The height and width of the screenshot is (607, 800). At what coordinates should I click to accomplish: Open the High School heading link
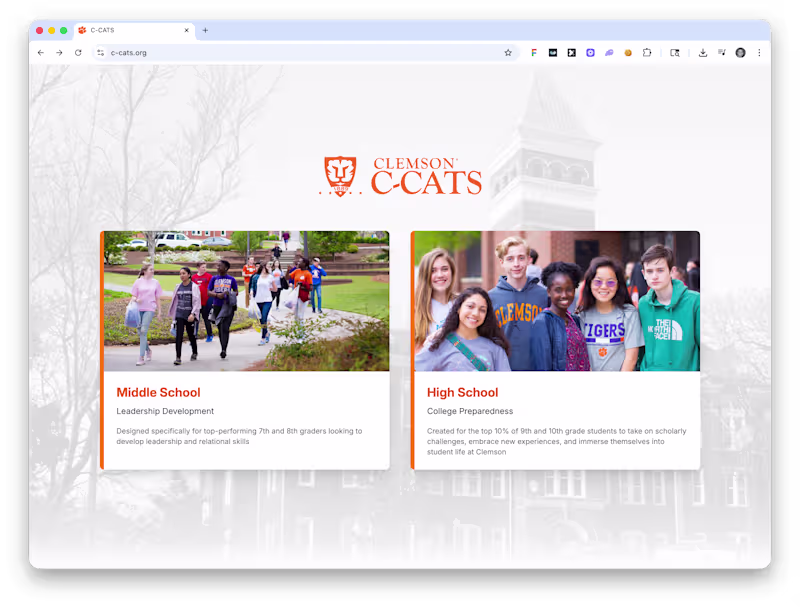[x=463, y=392]
